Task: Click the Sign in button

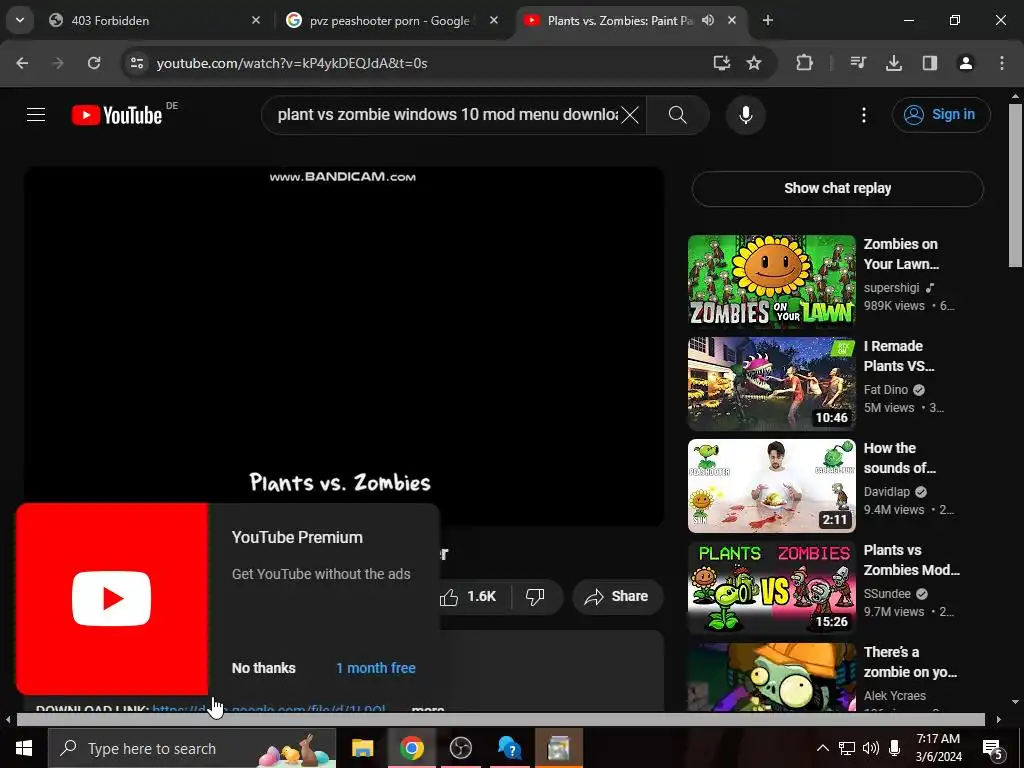Action: (x=940, y=115)
